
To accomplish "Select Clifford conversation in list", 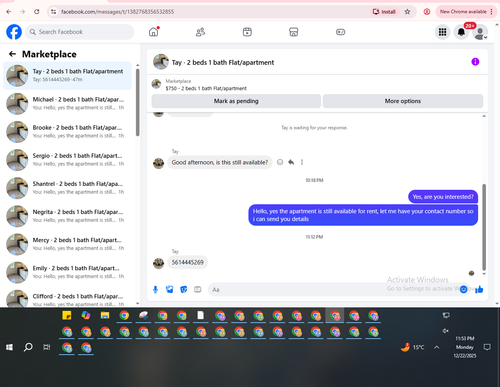I will tap(67, 298).
